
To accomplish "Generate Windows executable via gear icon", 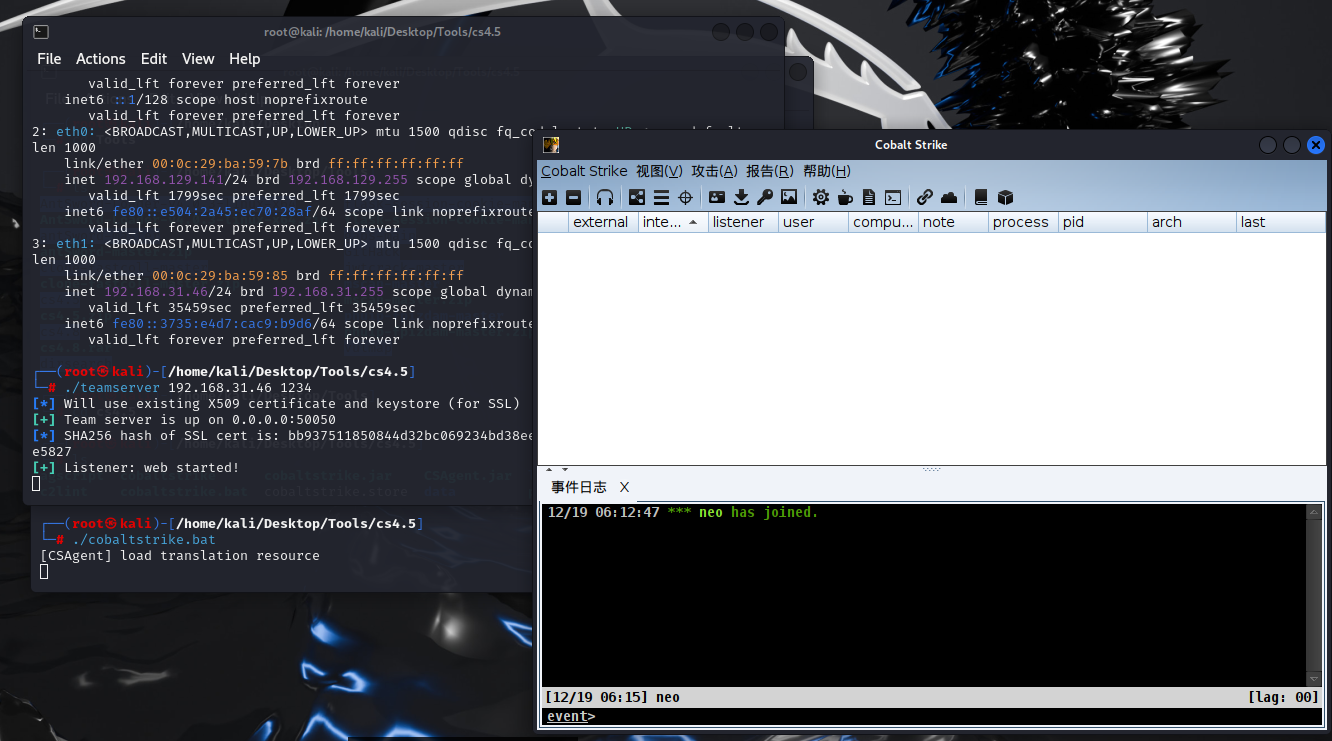I will pyautogui.click(x=821, y=198).
